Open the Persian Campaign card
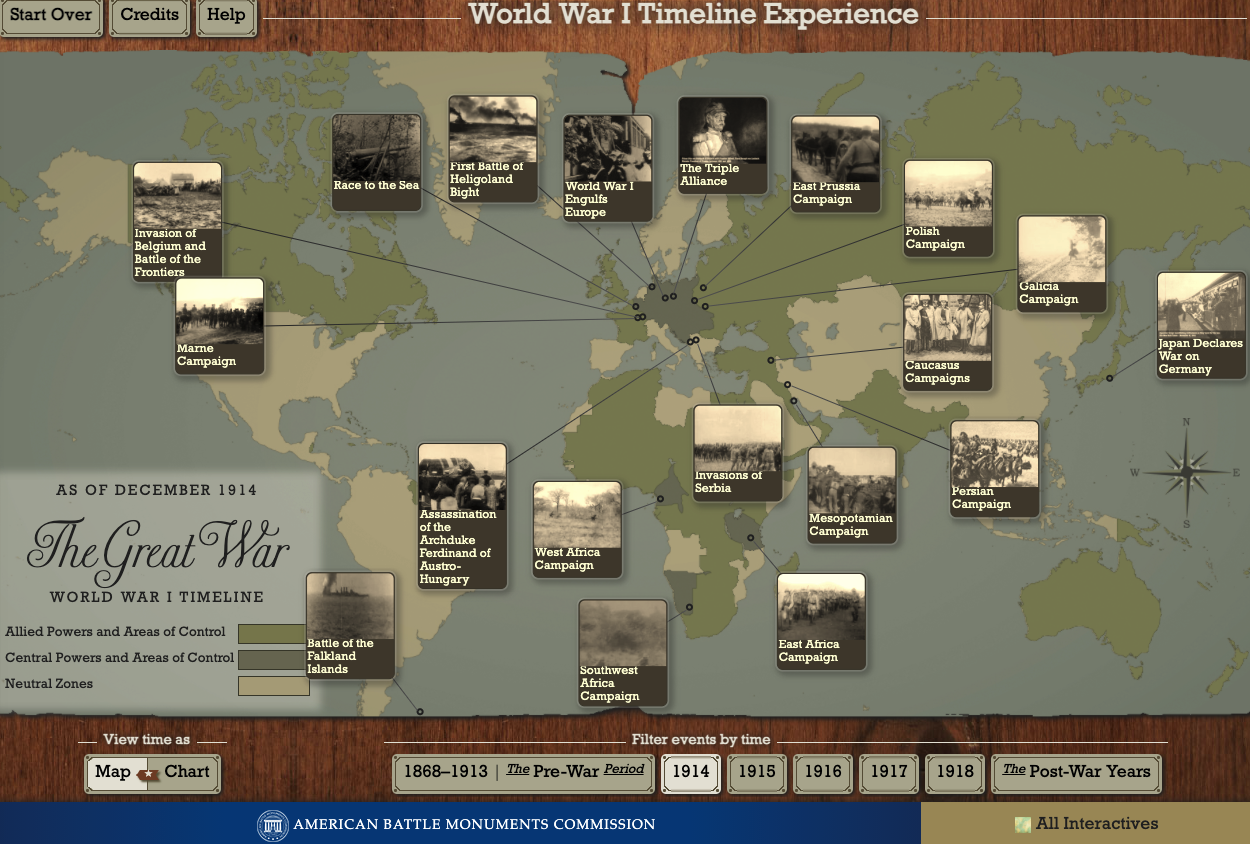The width and height of the screenshot is (1250, 844). (x=995, y=468)
